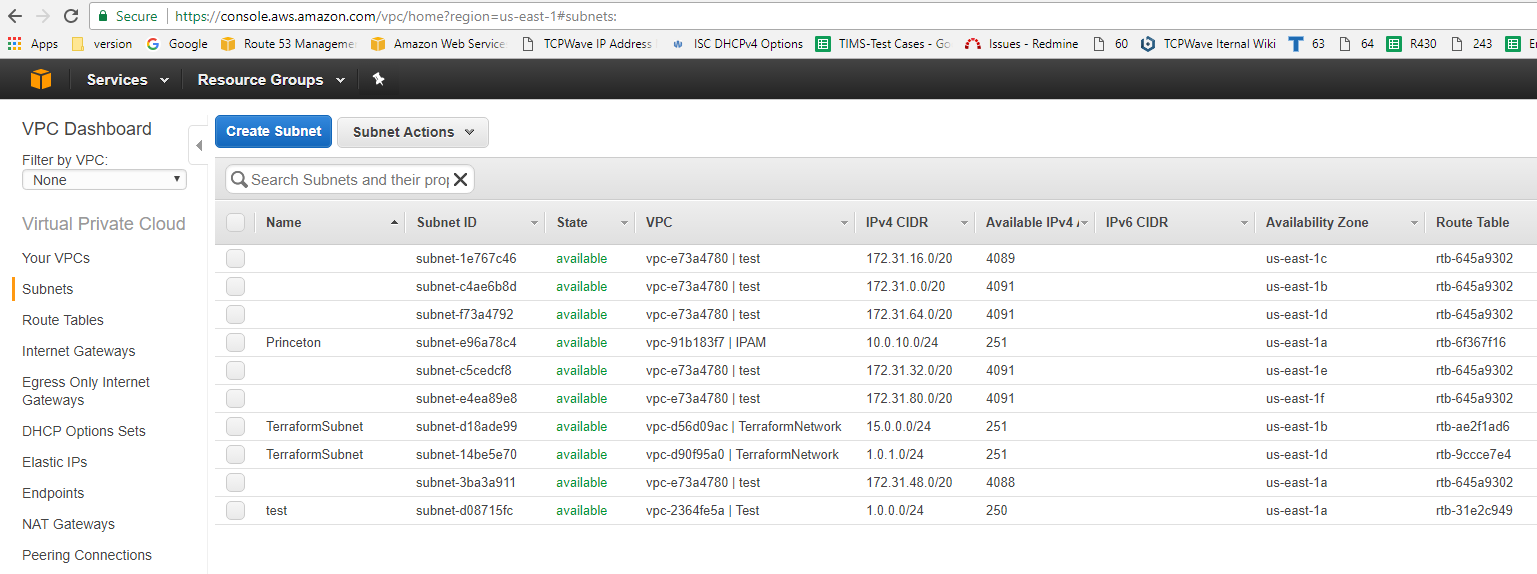Click CIDR cell 15.0.0.0/24
Image resolution: width=1537 pixels, height=574 pixels.
[899, 426]
